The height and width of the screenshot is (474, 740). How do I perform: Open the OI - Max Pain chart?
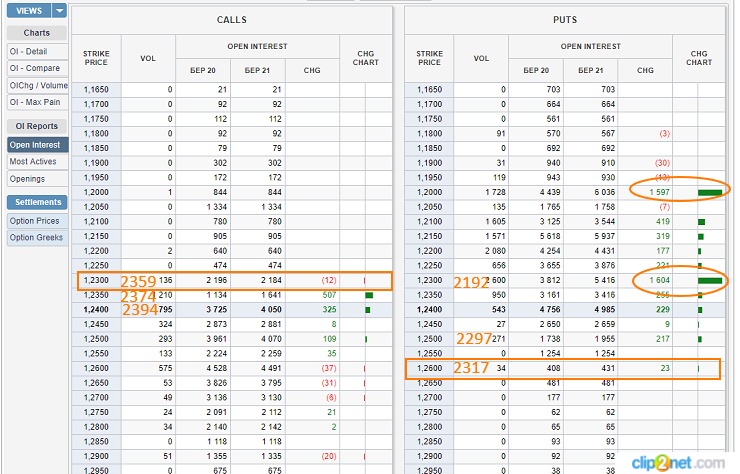(x=38, y=102)
